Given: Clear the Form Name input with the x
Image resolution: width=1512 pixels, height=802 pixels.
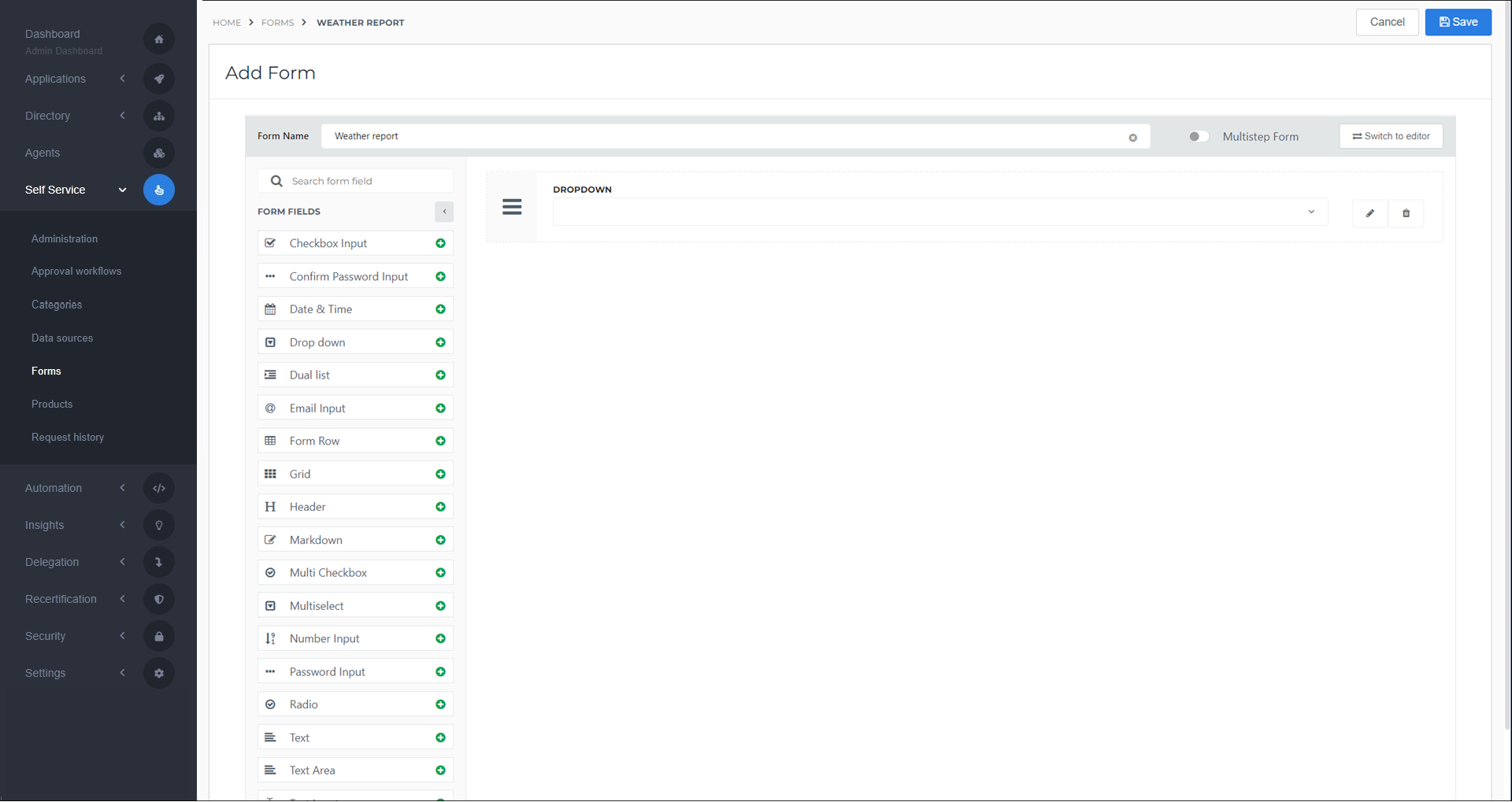Looking at the screenshot, I should click(x=1133, y=137).
